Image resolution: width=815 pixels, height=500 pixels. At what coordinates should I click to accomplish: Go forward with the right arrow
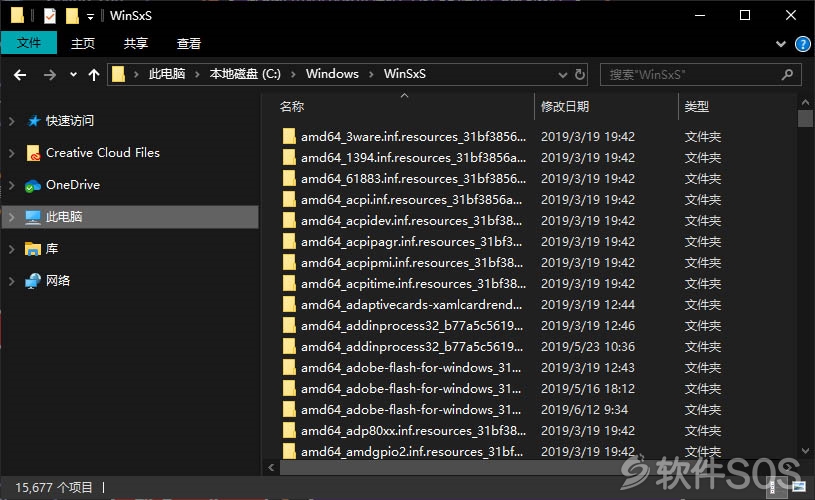[49, 75]
